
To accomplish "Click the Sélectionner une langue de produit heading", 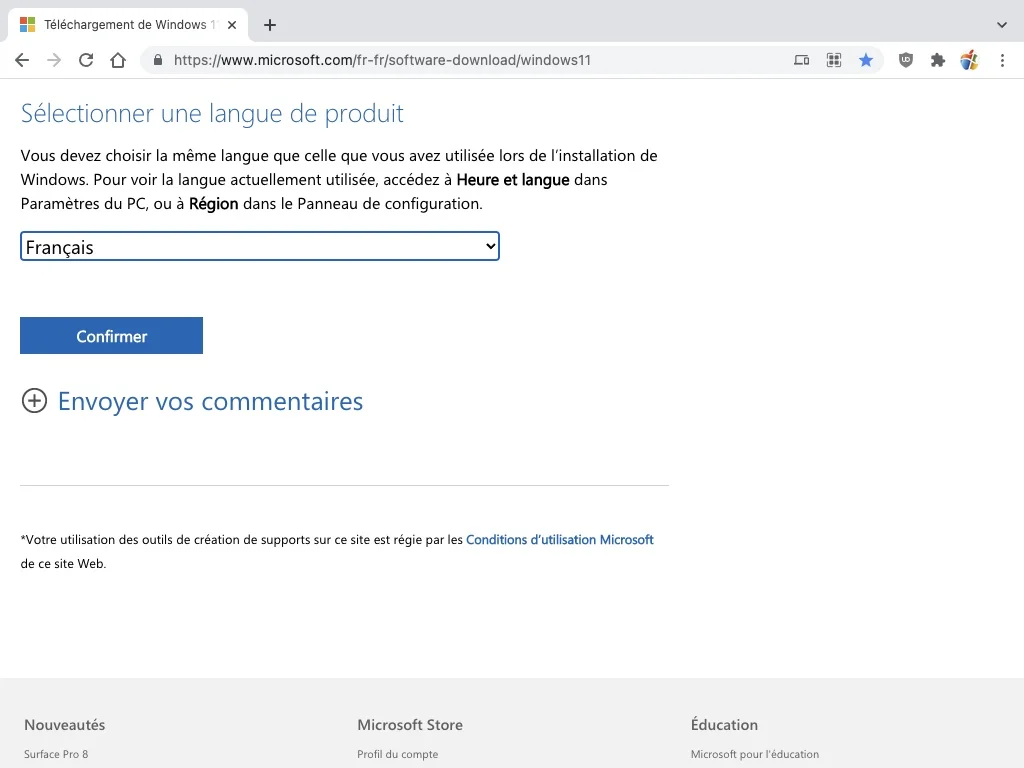I will pyautogui.click(x=212, y=114).
